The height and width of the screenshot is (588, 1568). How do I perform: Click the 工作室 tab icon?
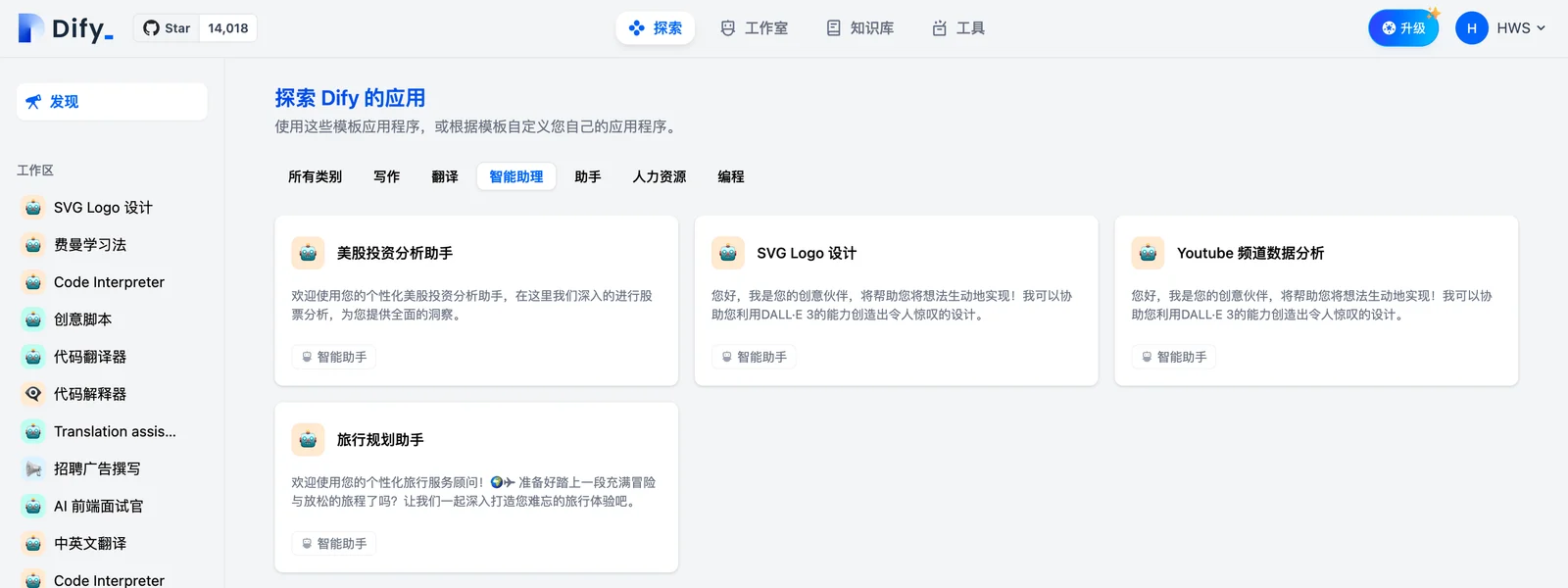point(728,28)
